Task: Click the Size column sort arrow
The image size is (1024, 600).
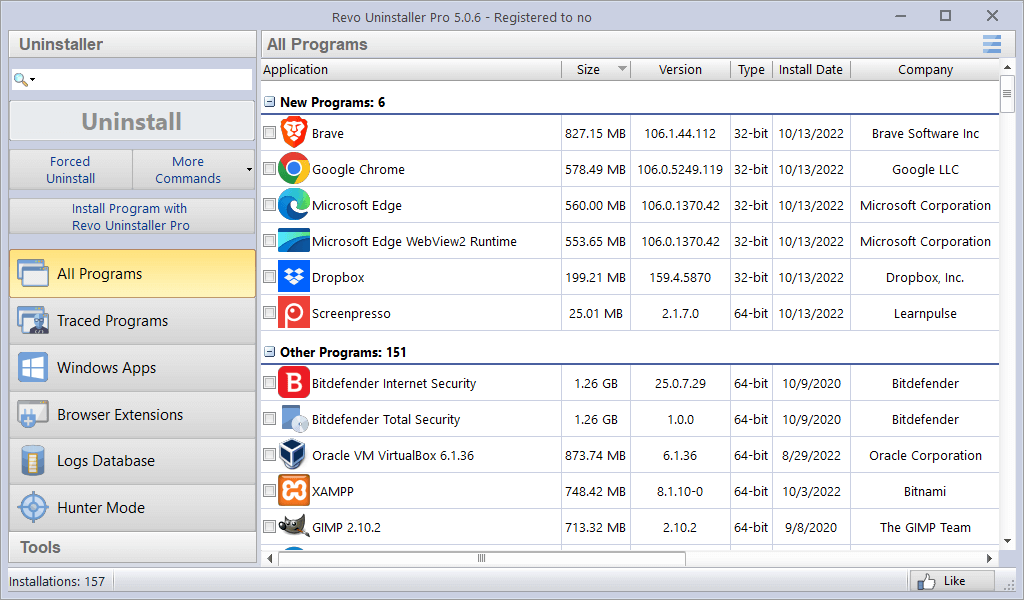Action: (622, 69)
